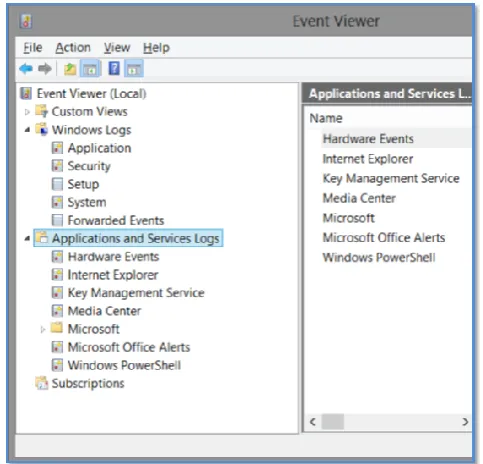Click the Name column header
Screen dimensions: 483x464
pyautogui.click(x=326, y=118)
